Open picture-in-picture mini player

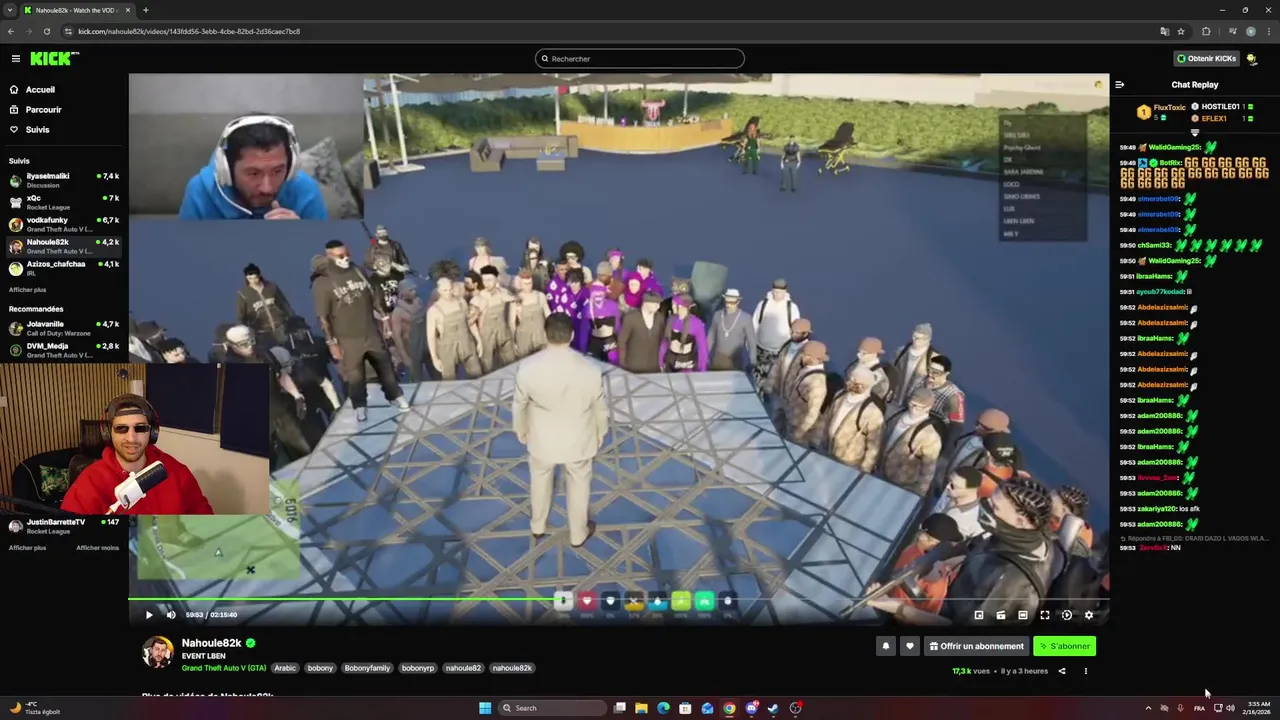[979, 615]
